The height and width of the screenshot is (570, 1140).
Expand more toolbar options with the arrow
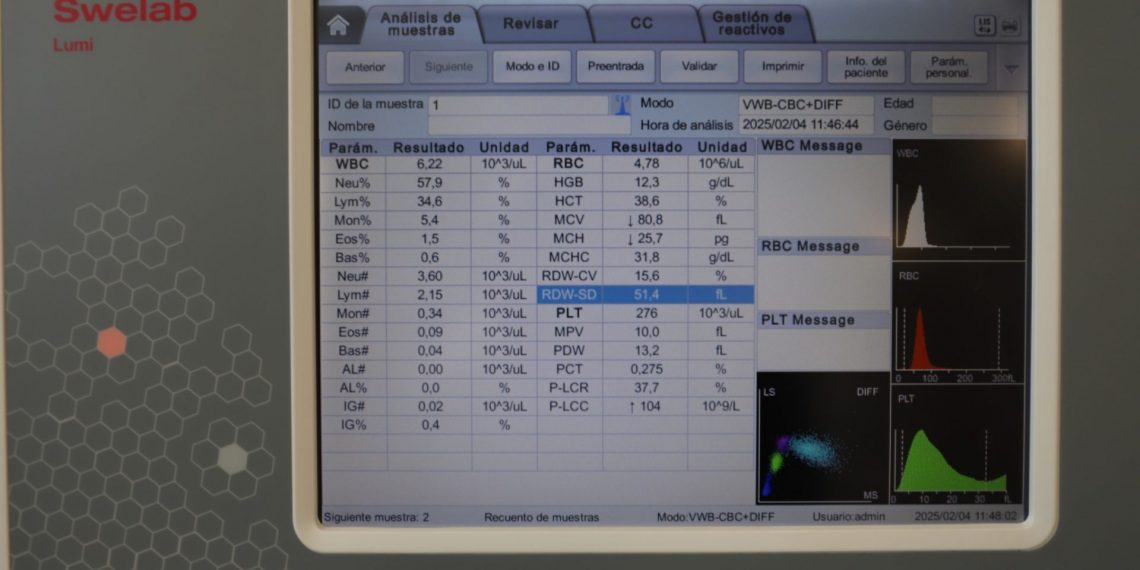[x=1011, y=68]
